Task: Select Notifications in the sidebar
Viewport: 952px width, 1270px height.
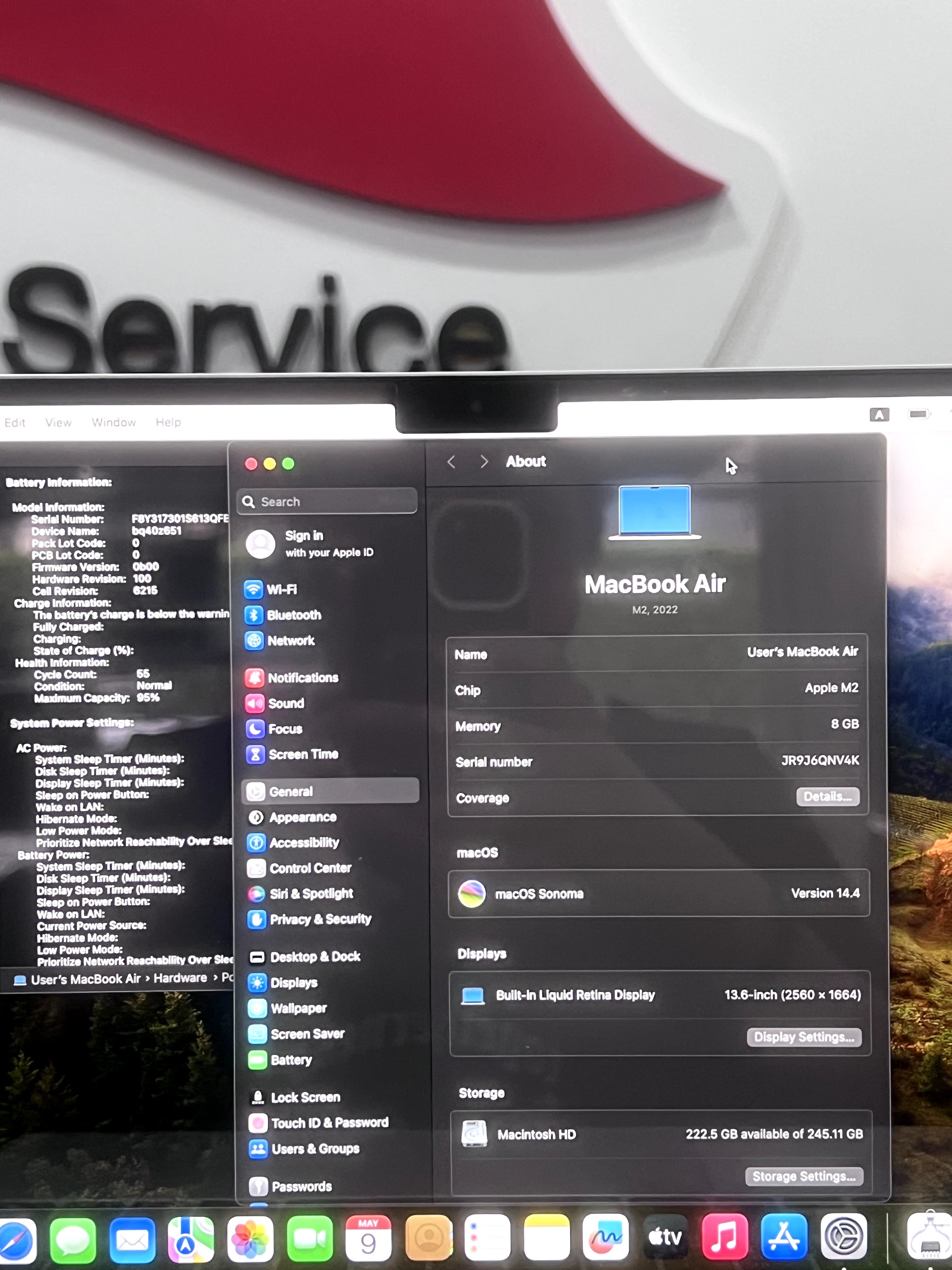Action: 303,678
